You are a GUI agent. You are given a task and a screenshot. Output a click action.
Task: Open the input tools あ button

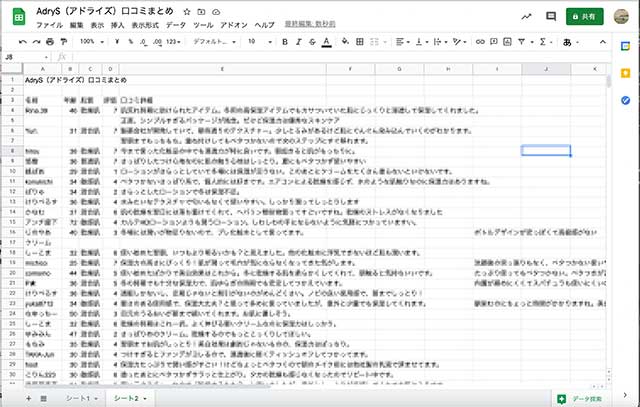tap(567, 42)
